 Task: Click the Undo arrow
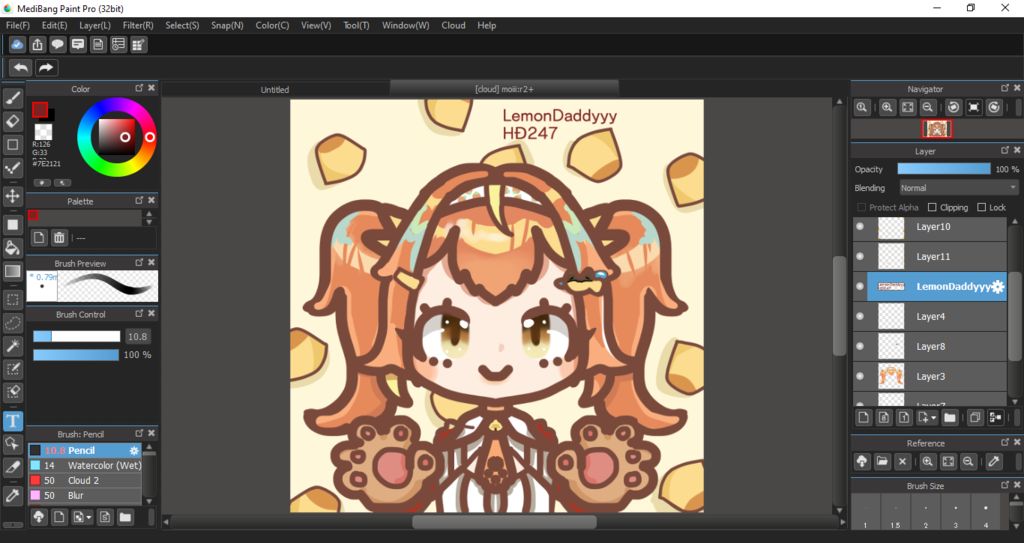click(21, 67)
